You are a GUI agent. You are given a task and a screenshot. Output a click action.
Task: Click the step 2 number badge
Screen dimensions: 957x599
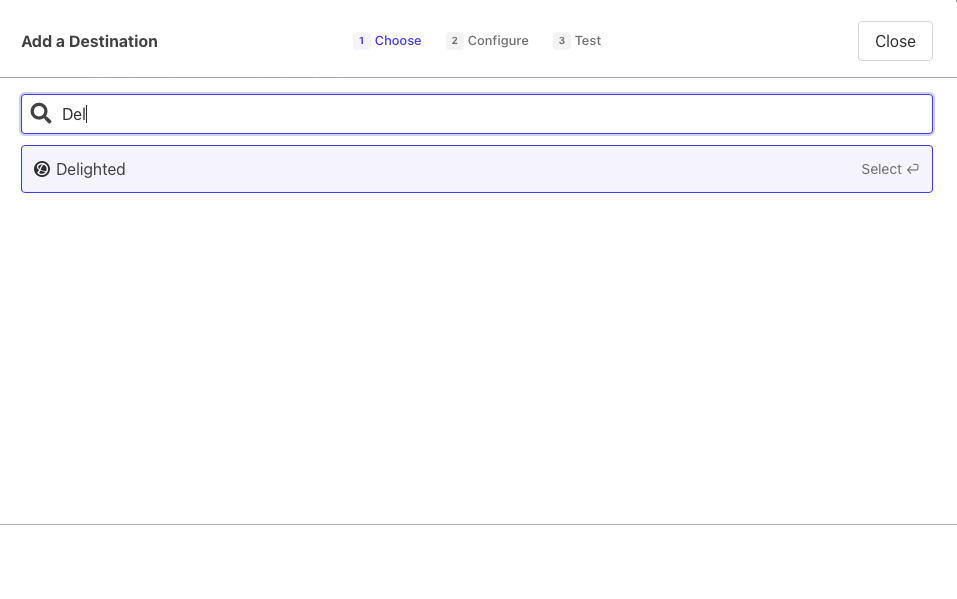tap(455, 41)
